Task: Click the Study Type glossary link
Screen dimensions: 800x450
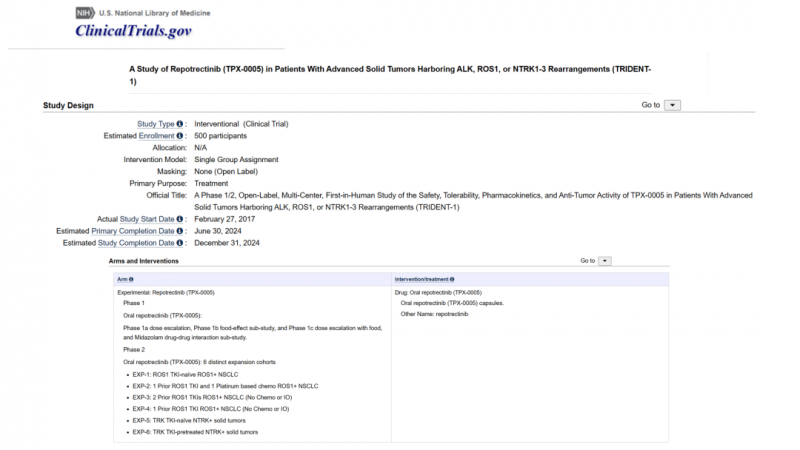Action: 155,124
